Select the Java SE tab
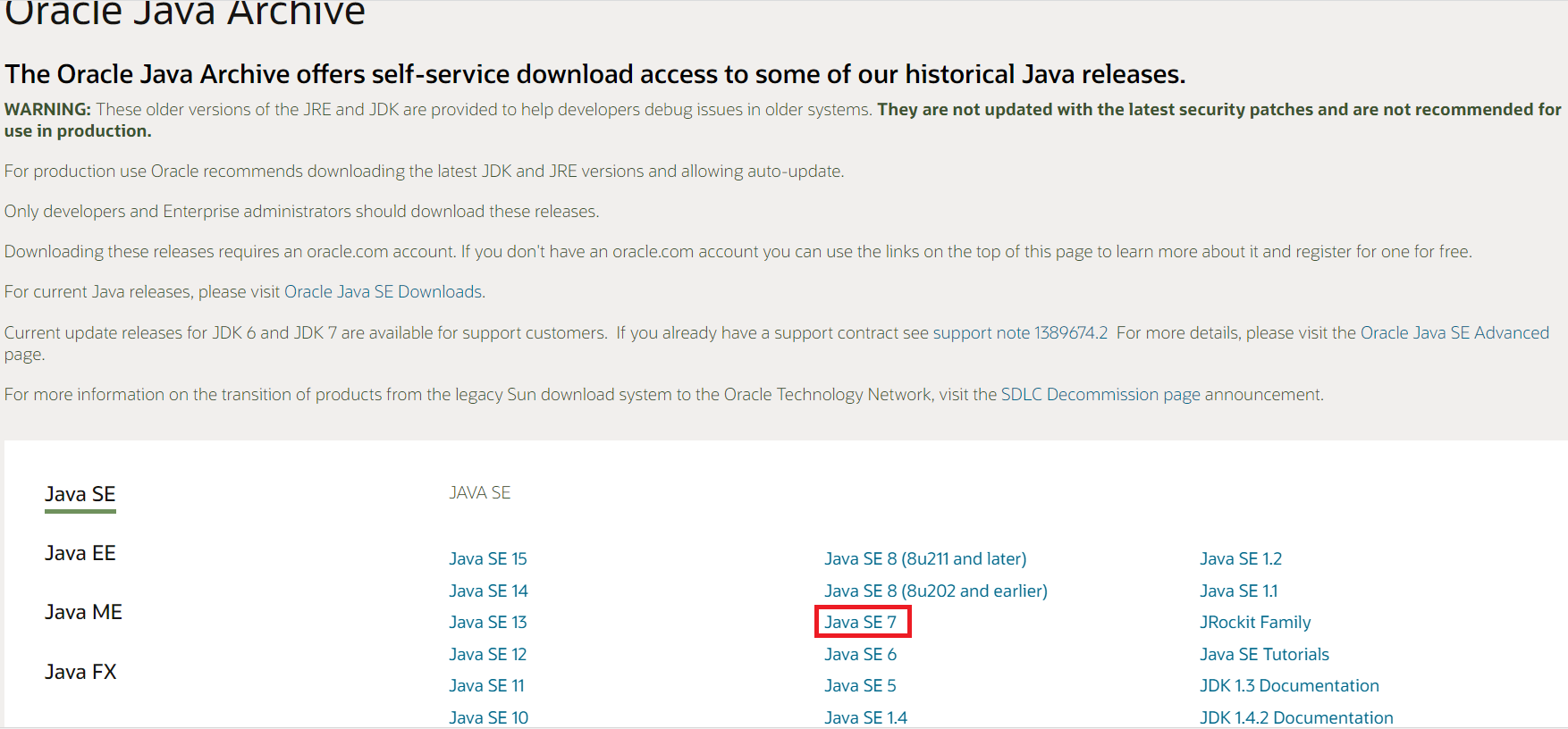Screen dimensions: 1568x729 tap(80, 494)
